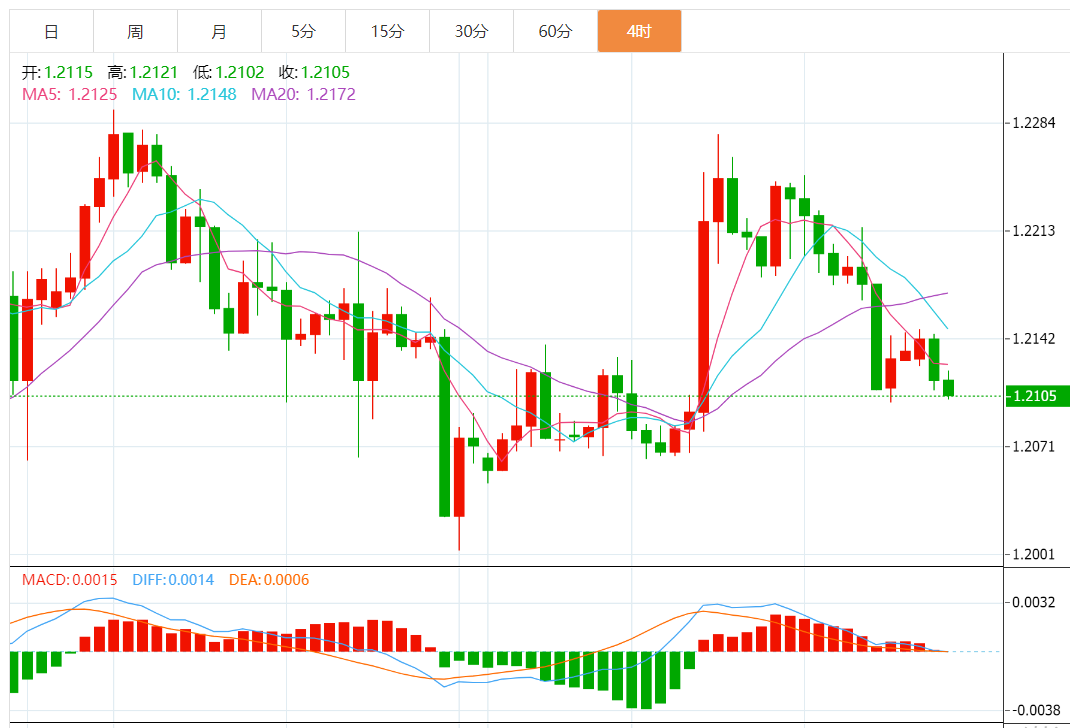1070x728 pixels.
Task: Click the high price 高:1.2121 value
Action: (x=143, y=72)
